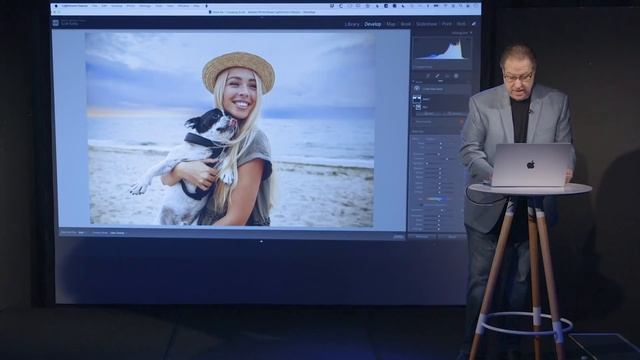Click the top panel hide arrow
This screenshot has width=640, height=360.
pyautogui.click(x=261, y=18)
